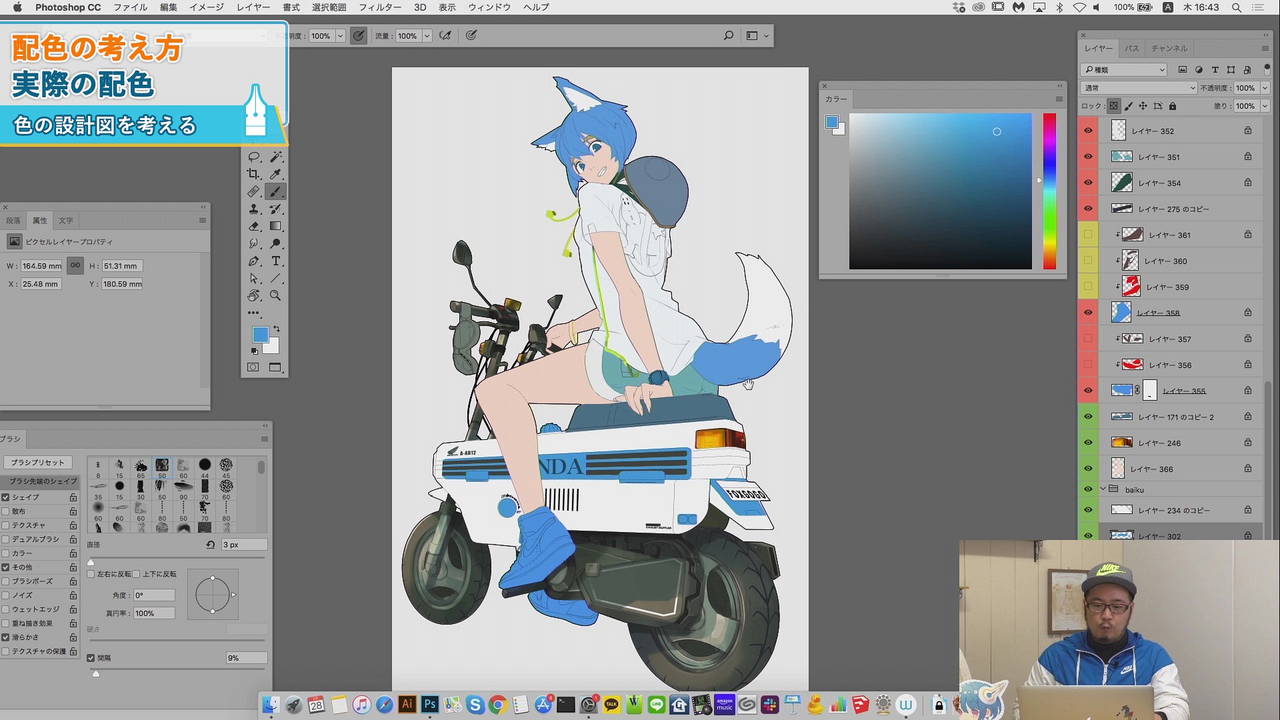Select the Zoom magnifier tool

(x=275, y=296)
